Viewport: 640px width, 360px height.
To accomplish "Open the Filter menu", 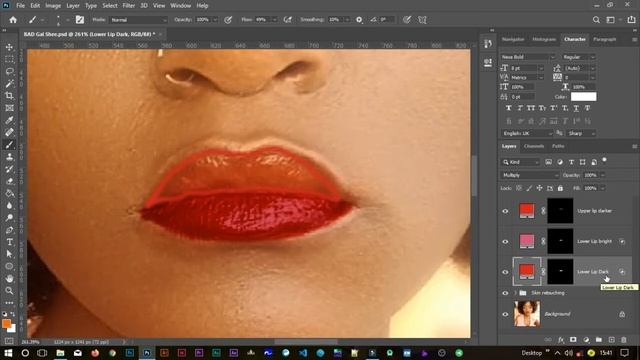I will 129,6.
